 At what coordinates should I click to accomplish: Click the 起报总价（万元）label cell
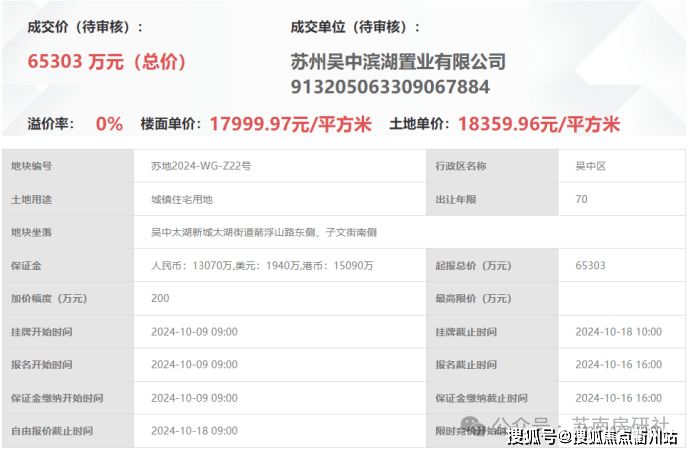click(x=492, y=266)
